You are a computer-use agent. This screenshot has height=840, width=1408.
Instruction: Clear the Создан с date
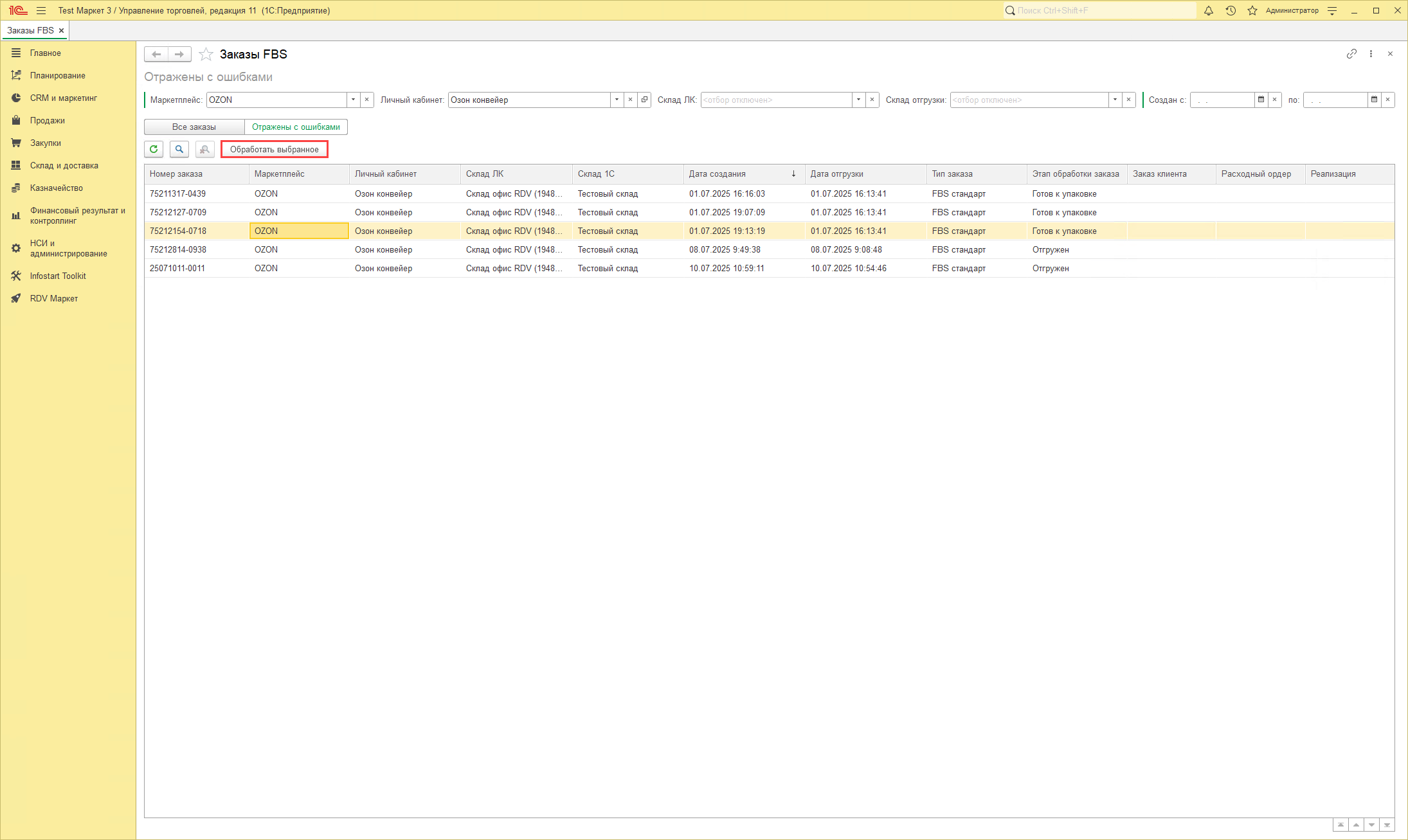tap(1275, 100)
